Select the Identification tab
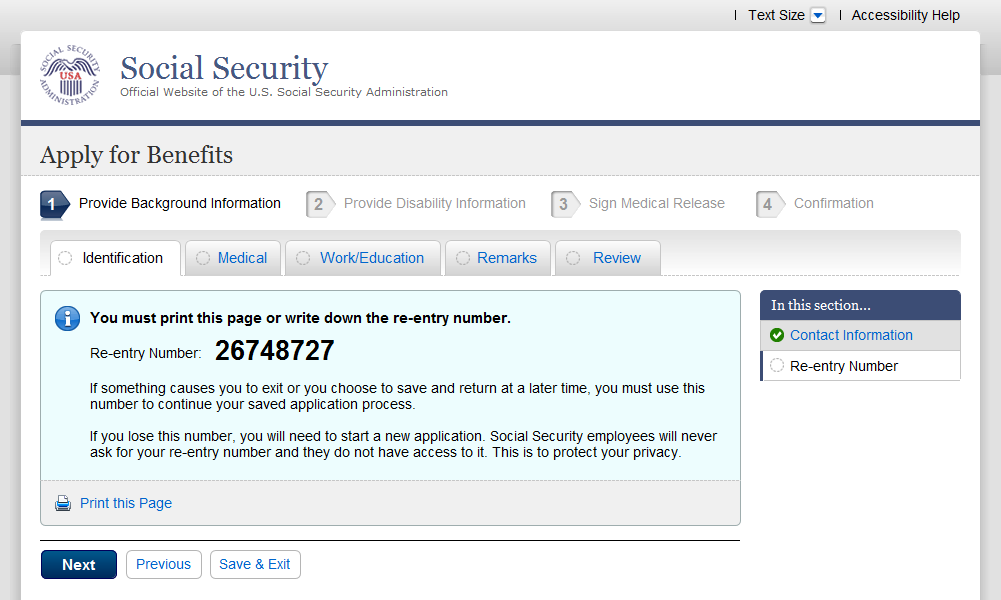 tap(116, 258)
